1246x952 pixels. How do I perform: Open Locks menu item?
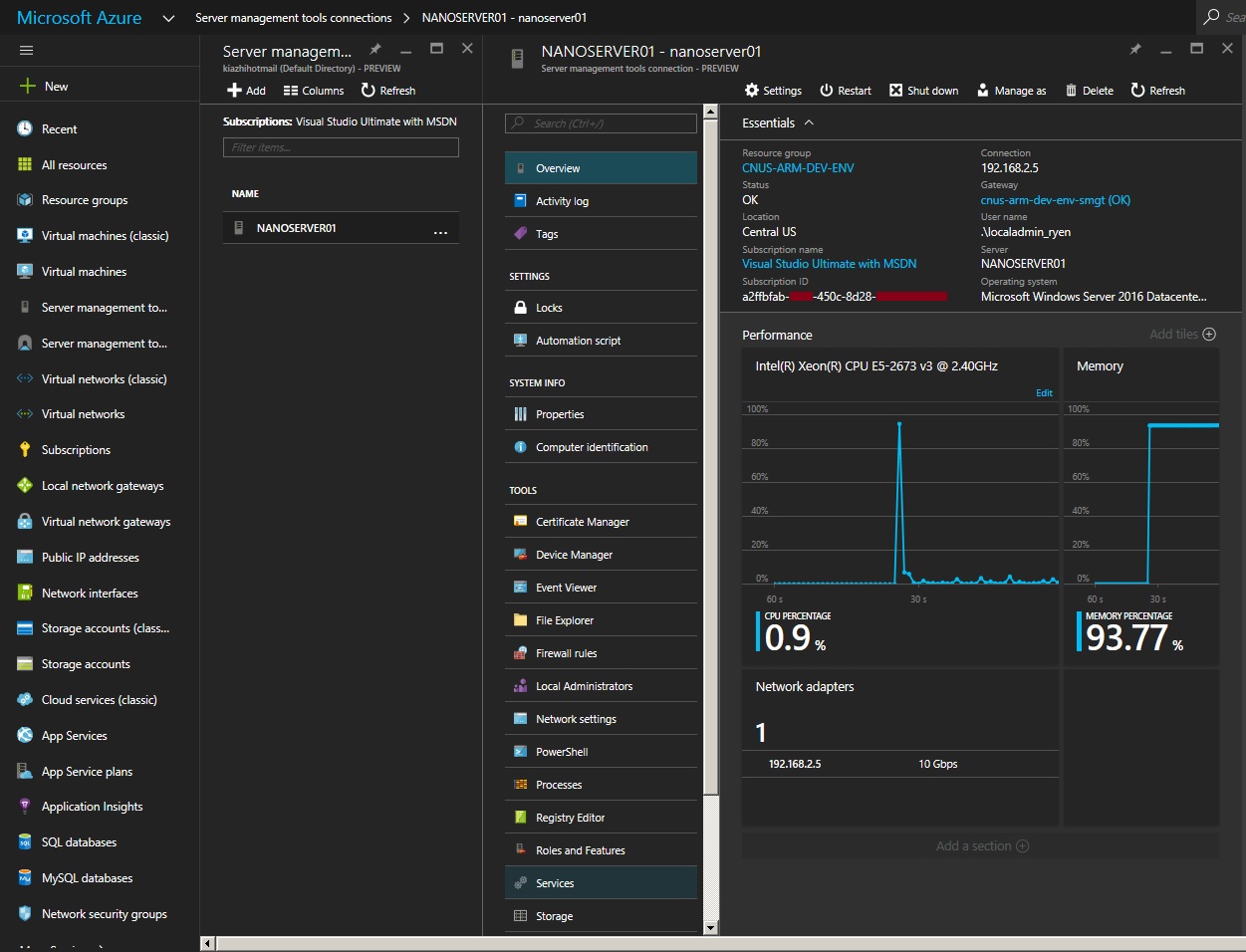601,308
